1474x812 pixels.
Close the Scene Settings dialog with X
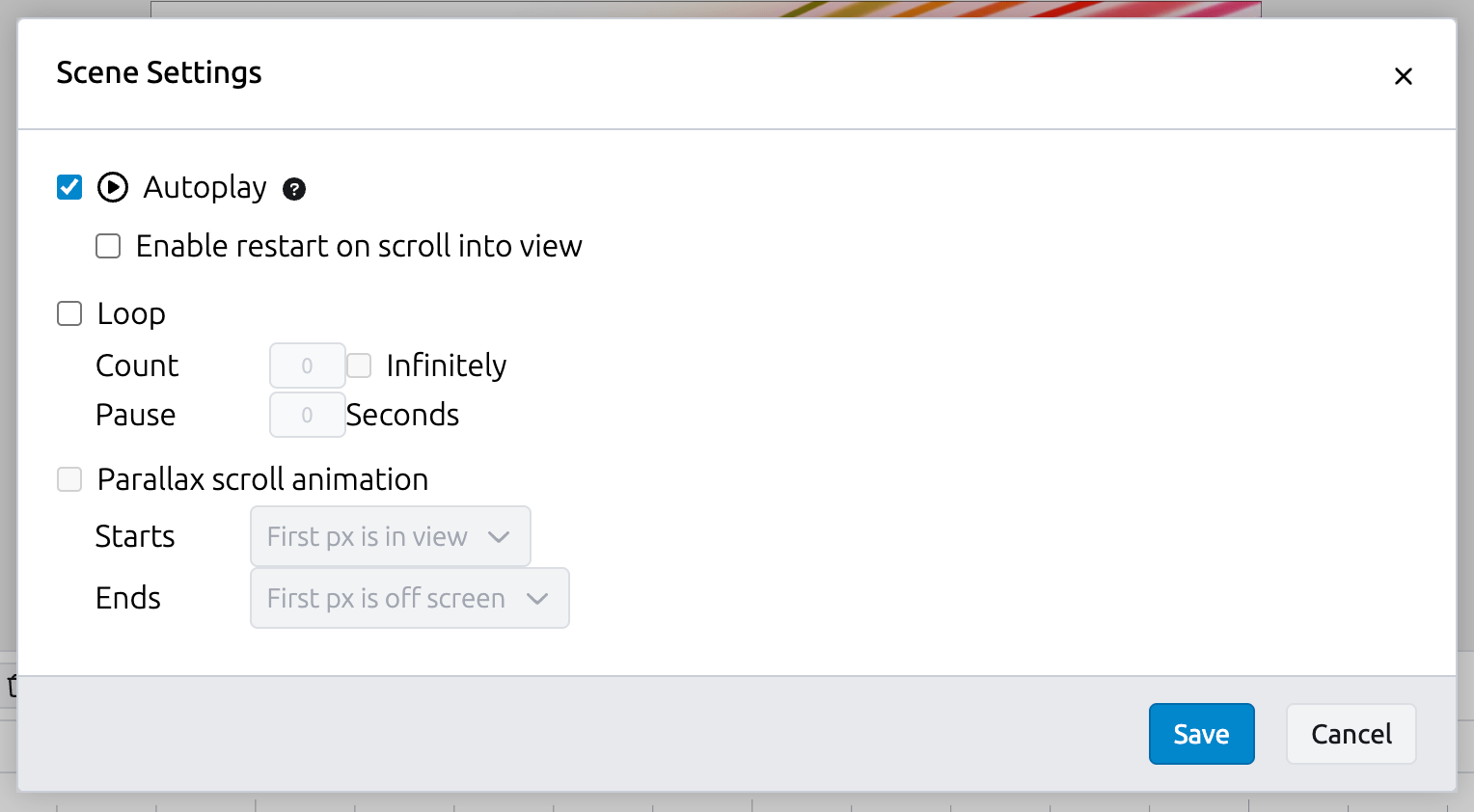[1403, 76]
